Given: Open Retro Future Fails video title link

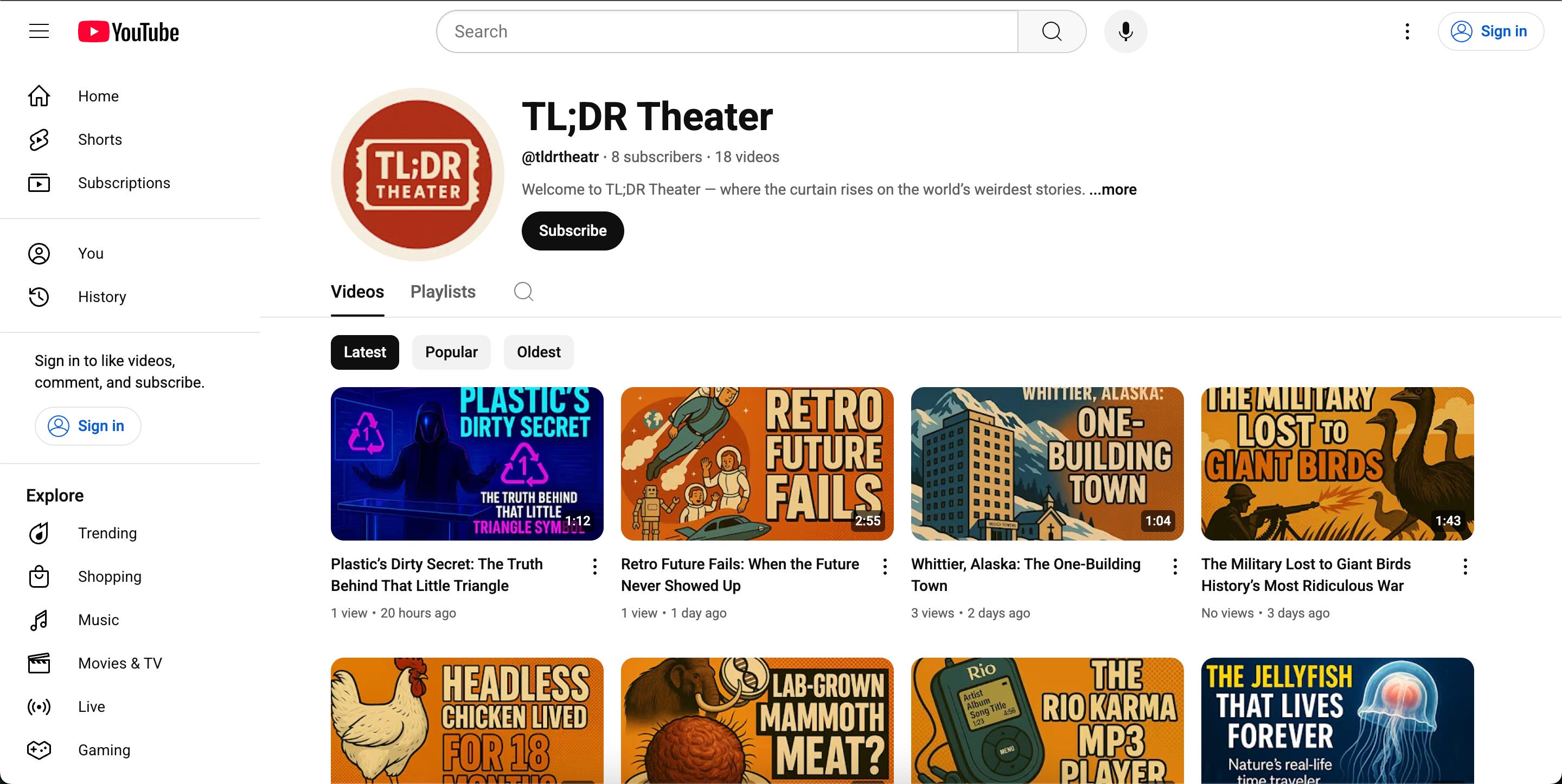Looking at the screenshot, I should [740, 575].
